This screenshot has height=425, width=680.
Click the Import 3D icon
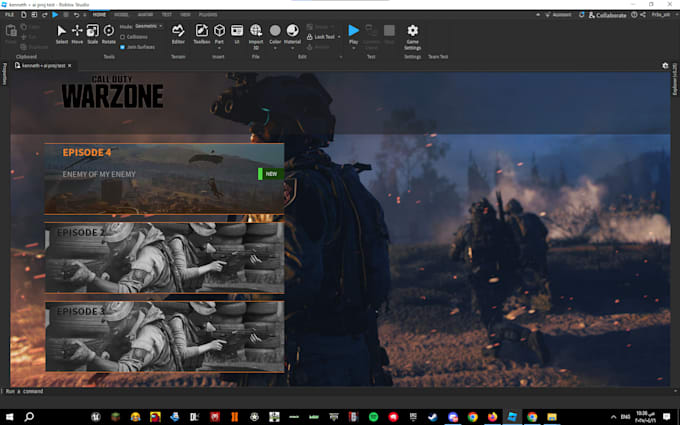pyautogui.click(x=256, y=30)
